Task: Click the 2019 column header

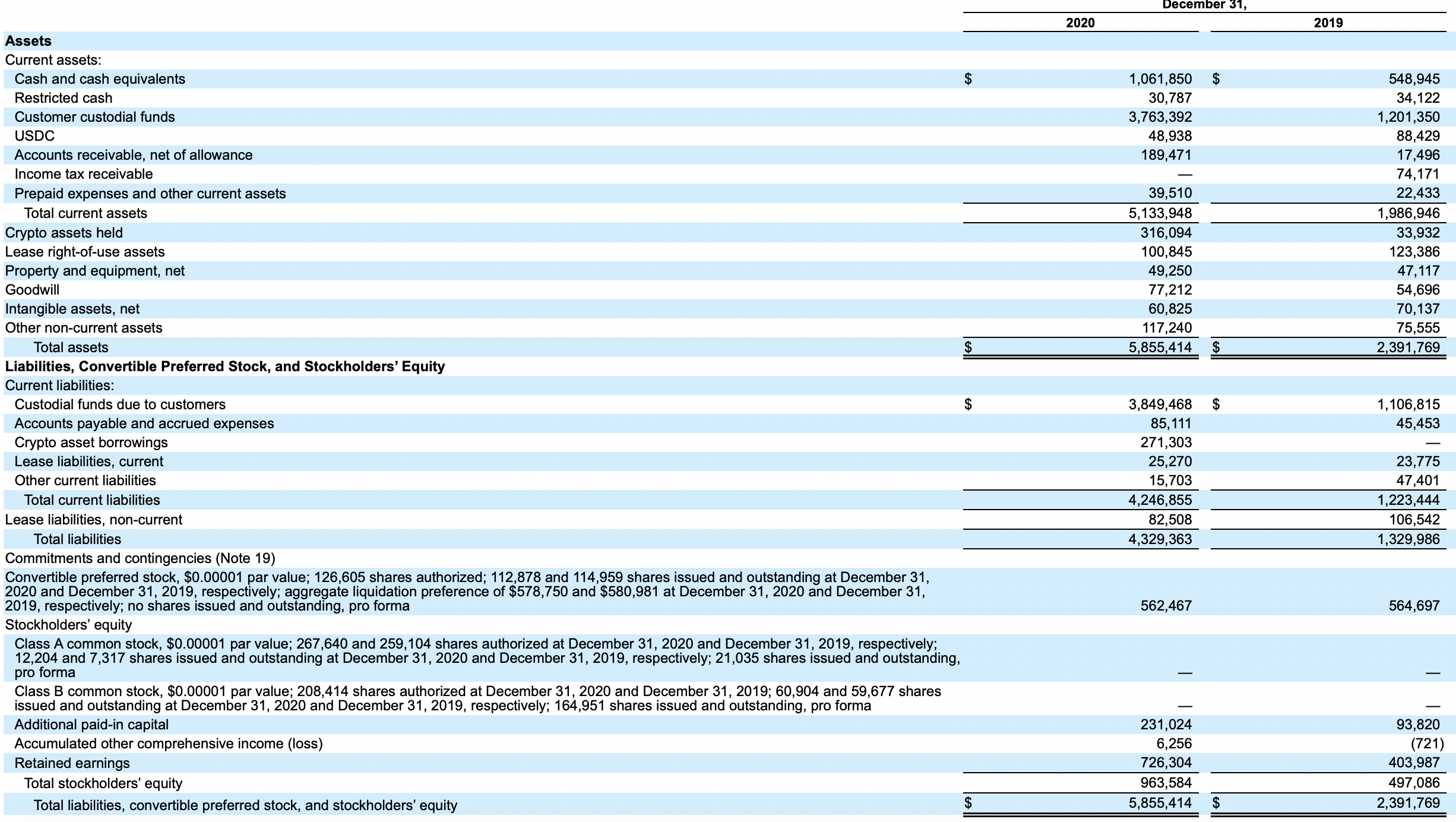Action: 1328,23
